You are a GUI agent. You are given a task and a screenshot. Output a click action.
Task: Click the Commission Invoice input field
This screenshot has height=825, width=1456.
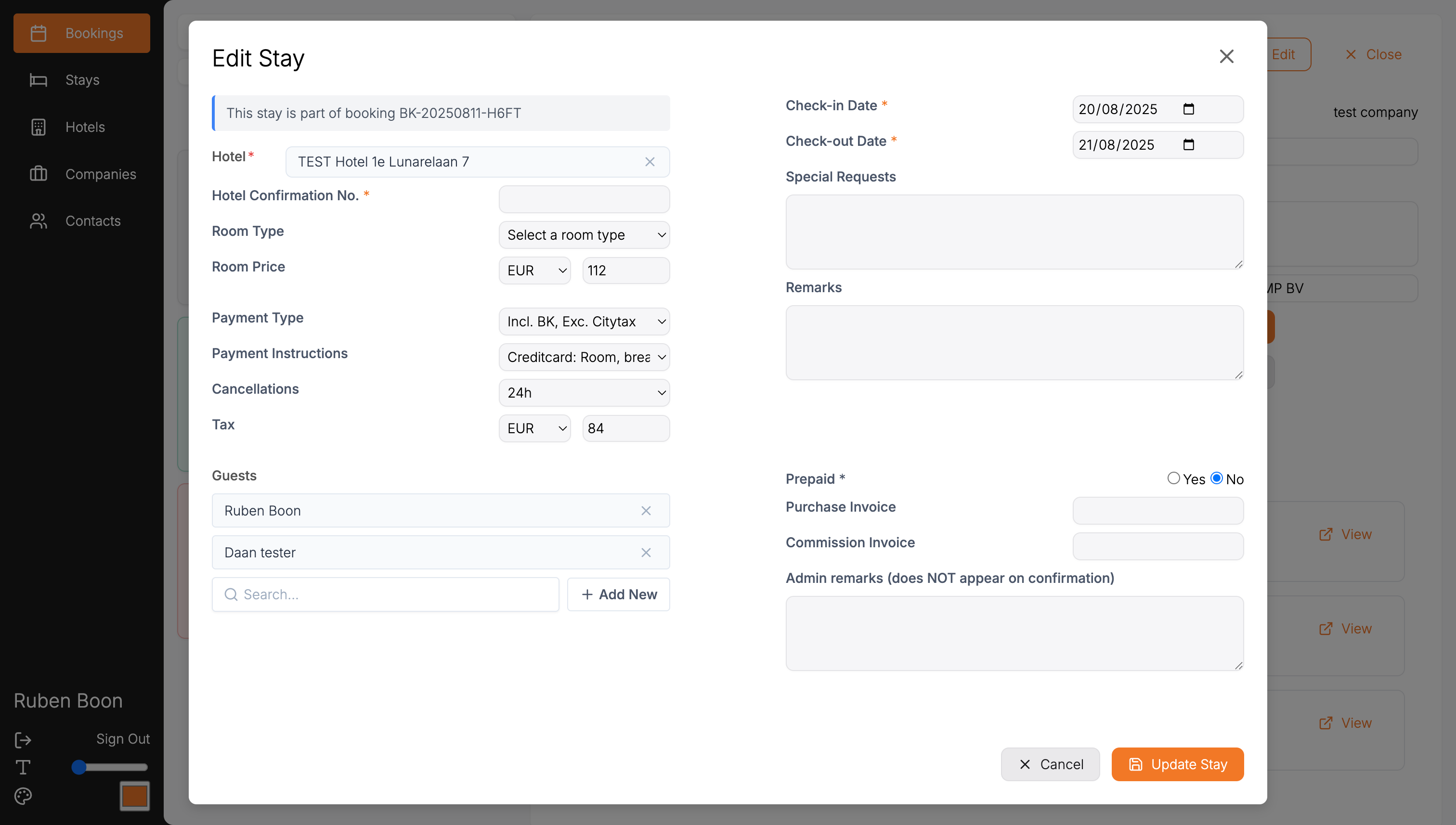pos(1158,547)
